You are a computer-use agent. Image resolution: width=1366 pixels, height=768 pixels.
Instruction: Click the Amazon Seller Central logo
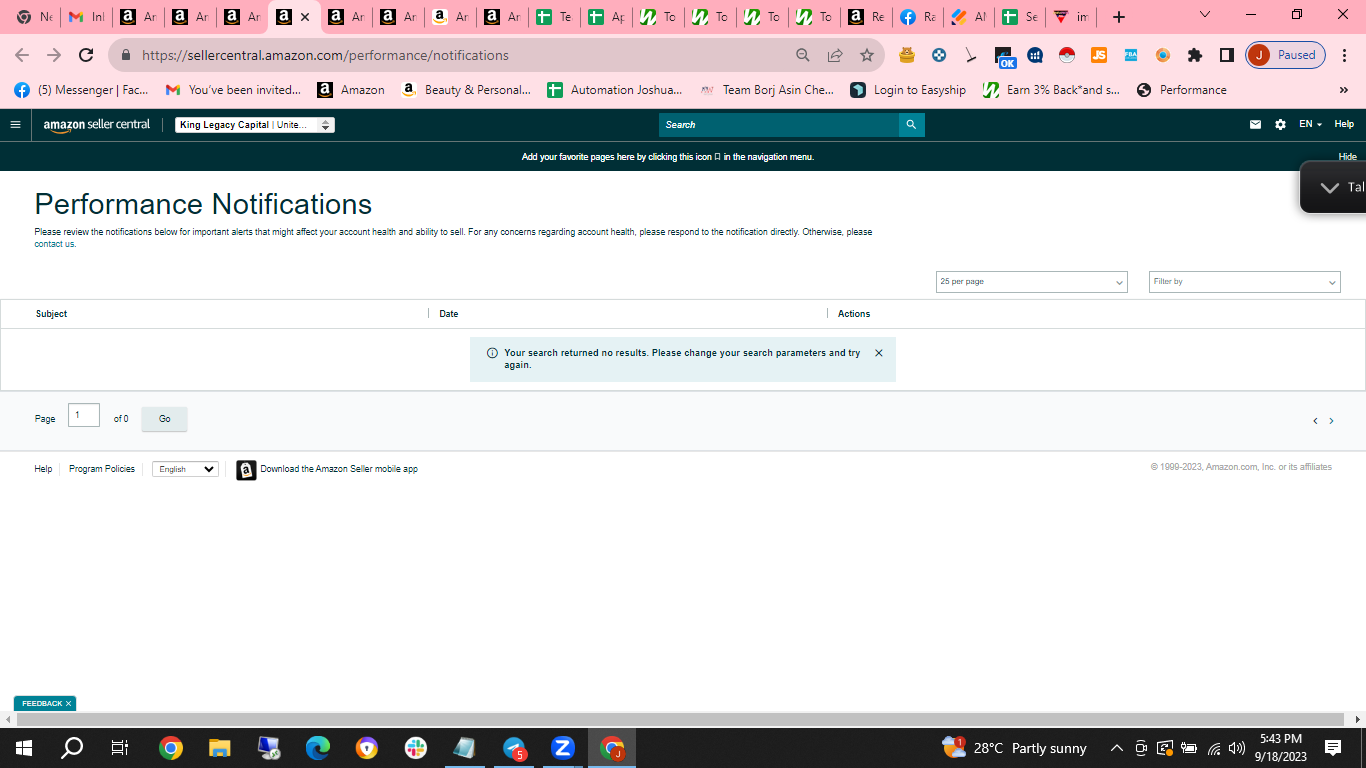point(97,125)
